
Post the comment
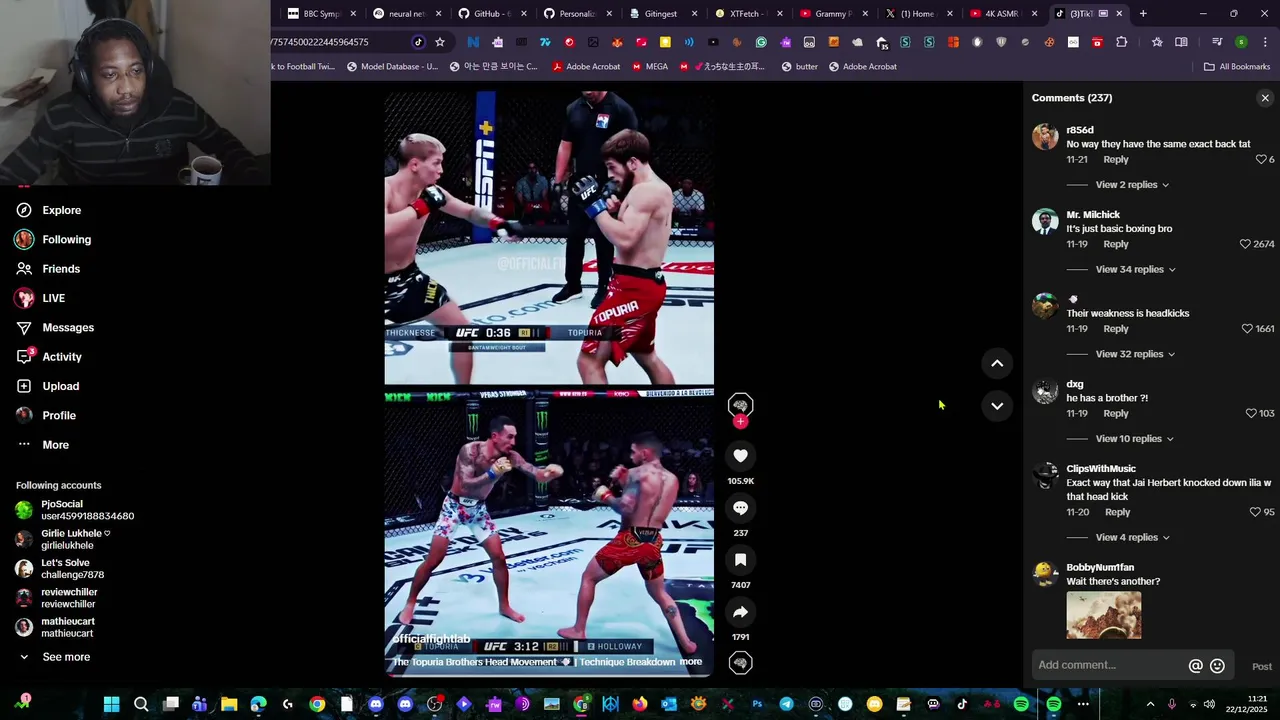click(1262, 667)
